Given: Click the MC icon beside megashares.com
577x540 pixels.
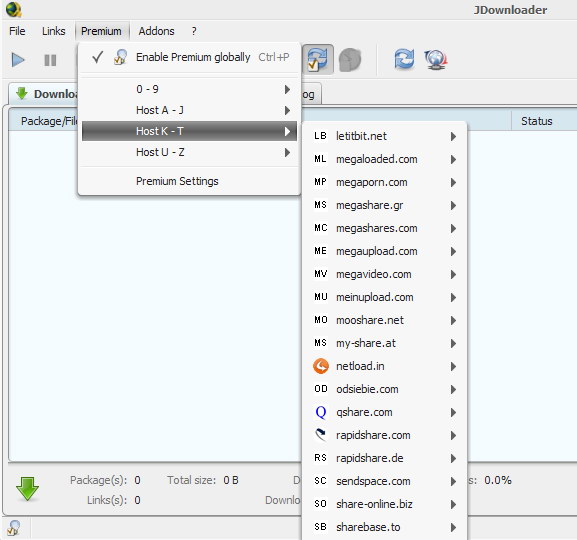Looking at the screenshot, I should pos(321,228).
